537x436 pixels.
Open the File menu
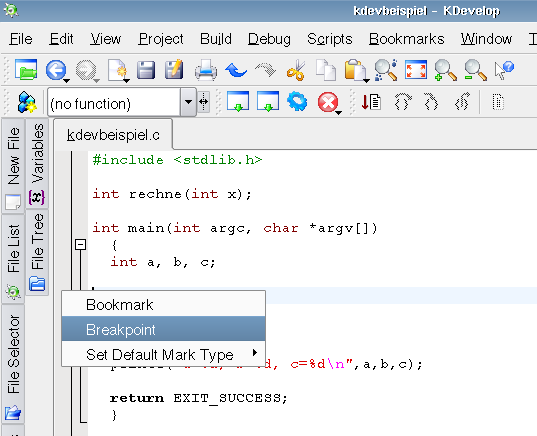21,39
